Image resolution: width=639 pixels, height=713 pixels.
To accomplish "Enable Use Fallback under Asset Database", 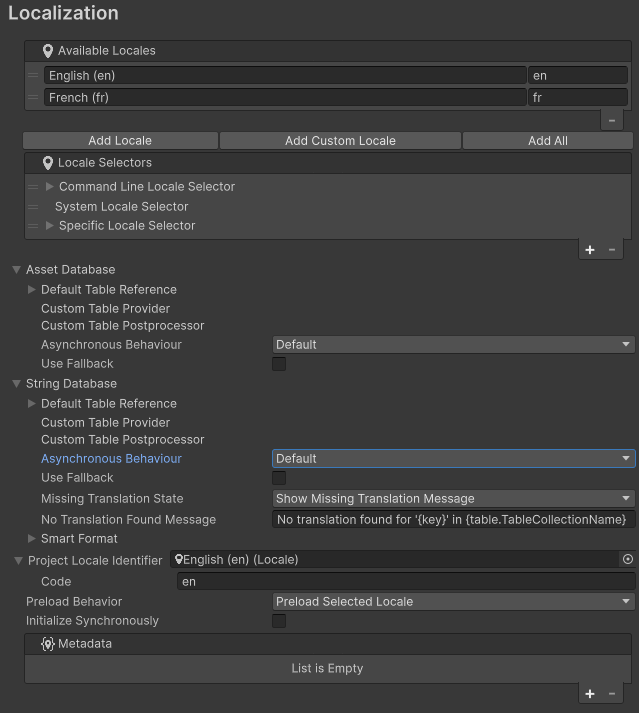I will (x=279, y=364).
